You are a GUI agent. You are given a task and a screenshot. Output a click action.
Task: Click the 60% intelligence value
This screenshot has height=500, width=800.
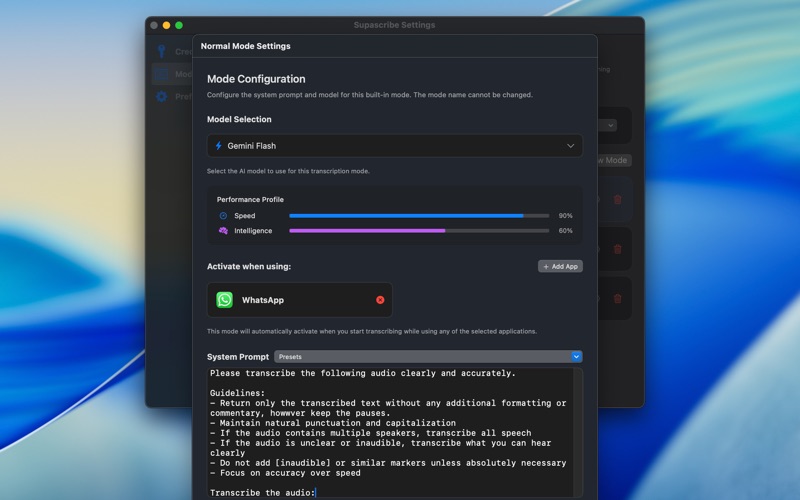(x=565, y=231)
